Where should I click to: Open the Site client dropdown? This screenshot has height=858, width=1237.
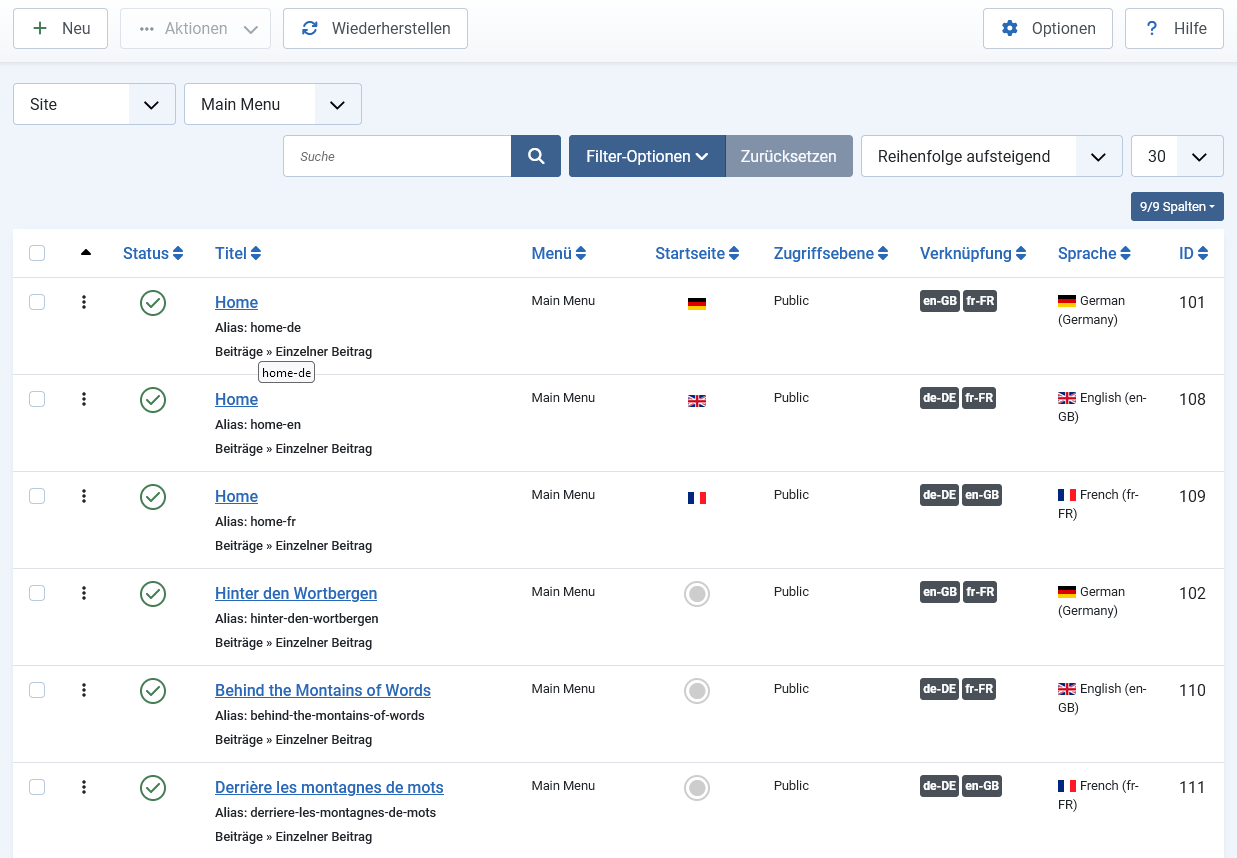point(94,104)
